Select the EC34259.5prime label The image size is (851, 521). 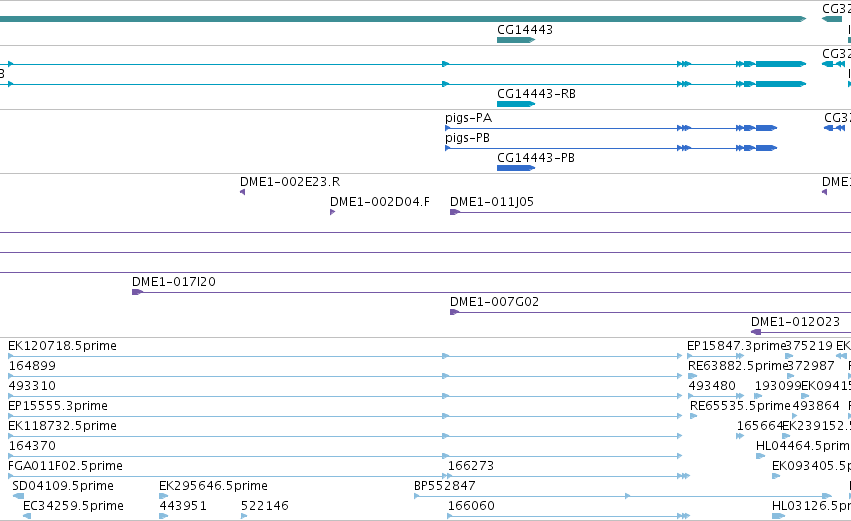(x=73, y=506)
